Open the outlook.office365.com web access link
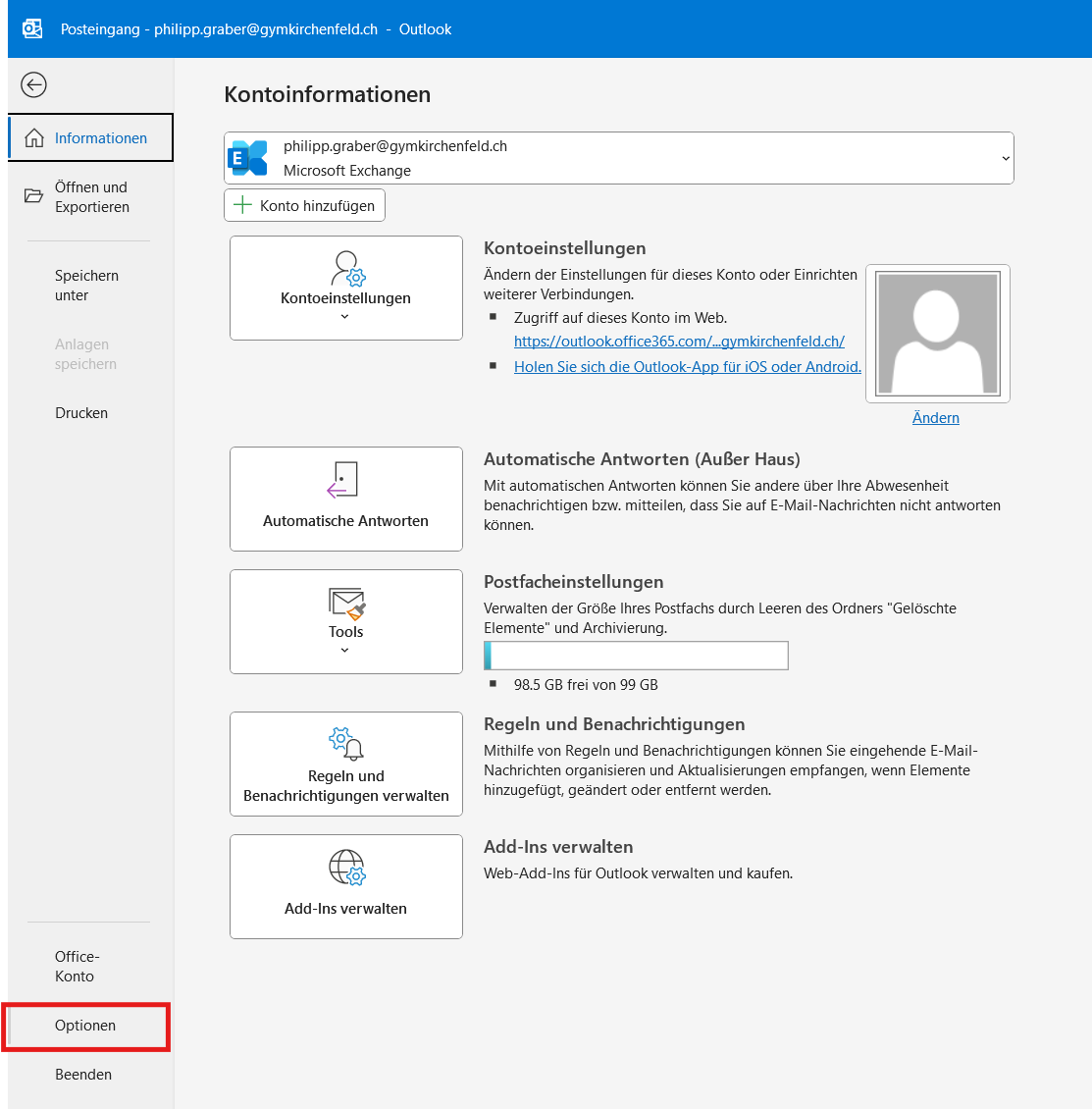 pos(679,341)
